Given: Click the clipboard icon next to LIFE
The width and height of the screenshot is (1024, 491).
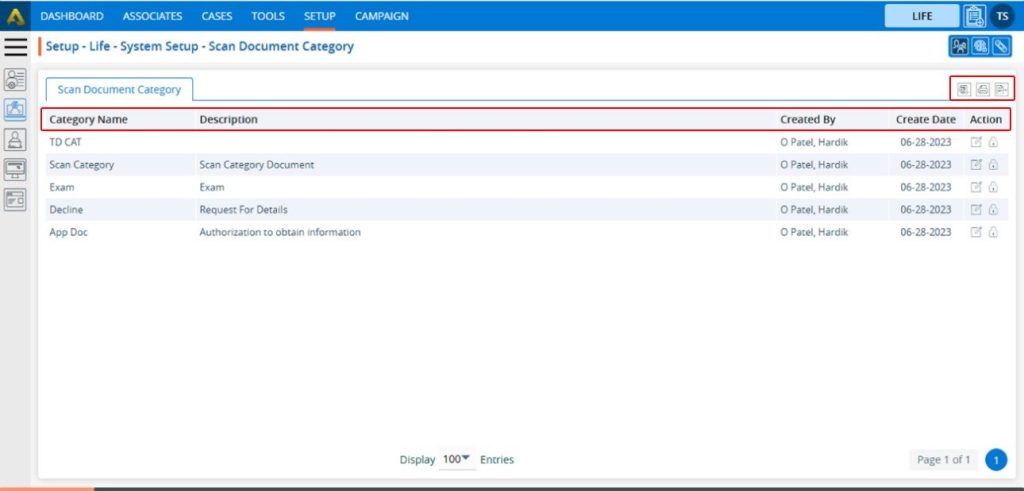Looking at the screenshot, I should click(x=974, y=16).
